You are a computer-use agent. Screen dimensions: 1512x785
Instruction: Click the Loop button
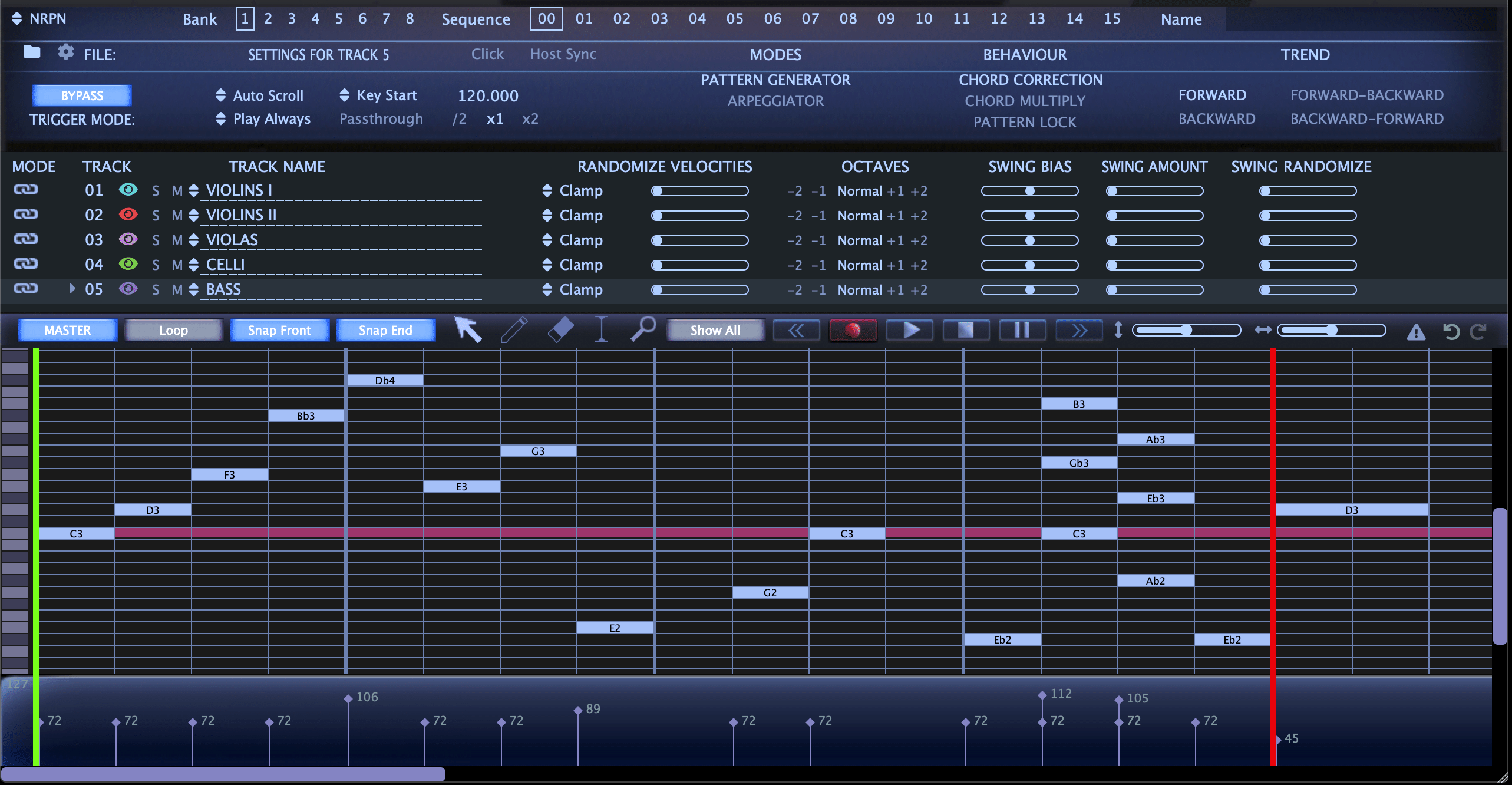point(173,330)
